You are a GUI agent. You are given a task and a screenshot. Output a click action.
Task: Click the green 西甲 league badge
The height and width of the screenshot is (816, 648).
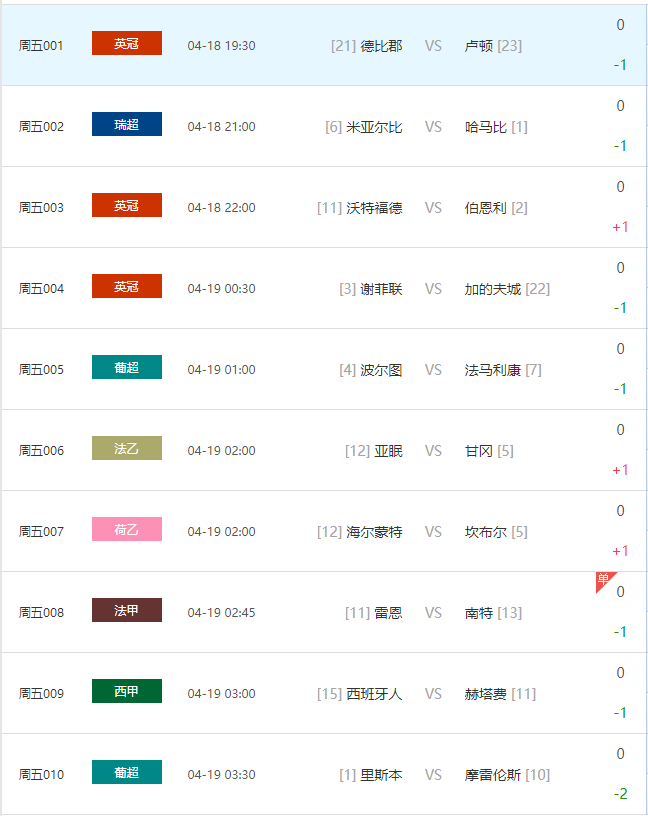[x=127, y=692]
